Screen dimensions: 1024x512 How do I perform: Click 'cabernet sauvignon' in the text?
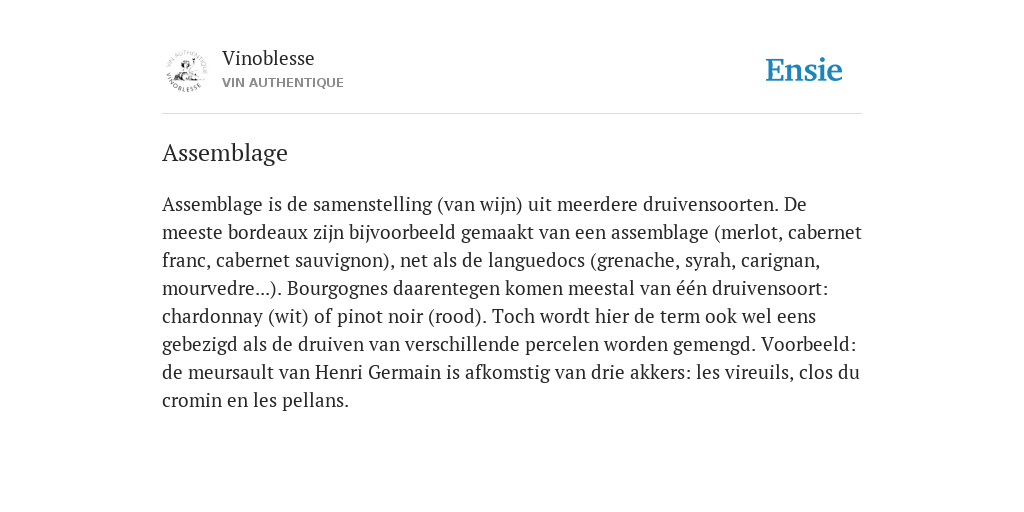(302, 261)
